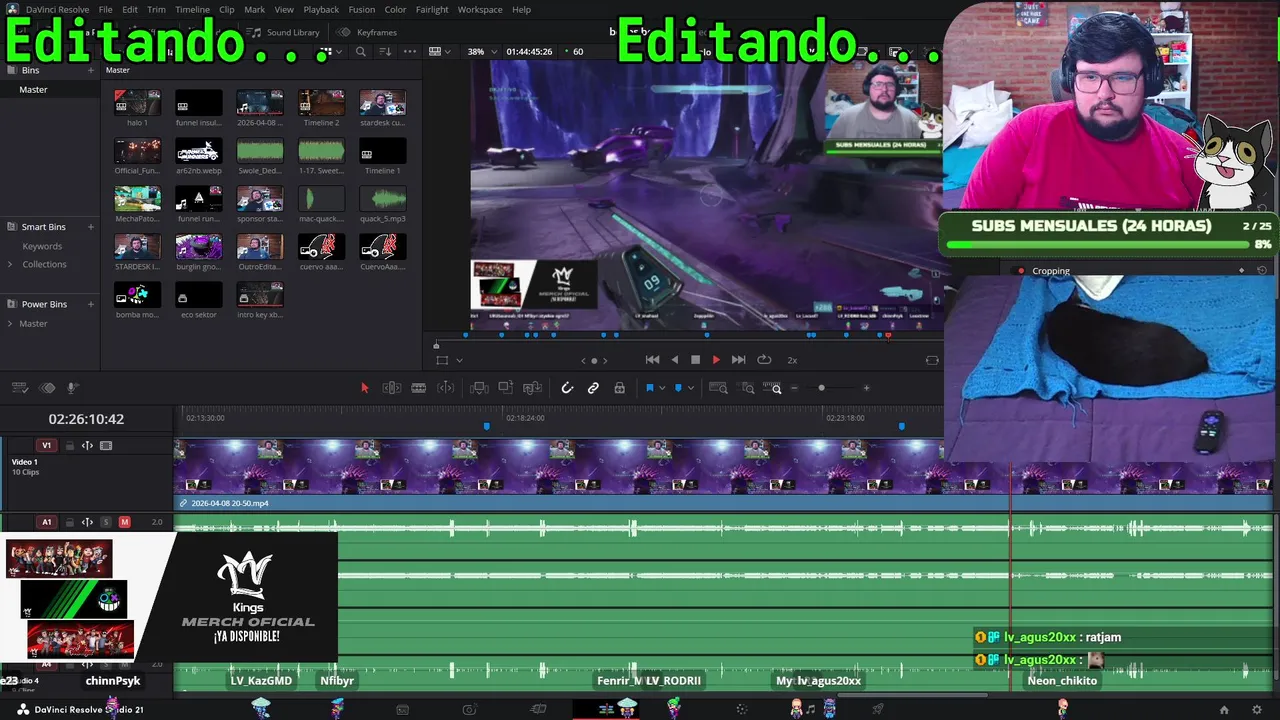Toggle Auto Track Selector on V1
The height and width of the screenshot is (720, 1280).
[x=87, y=445]
